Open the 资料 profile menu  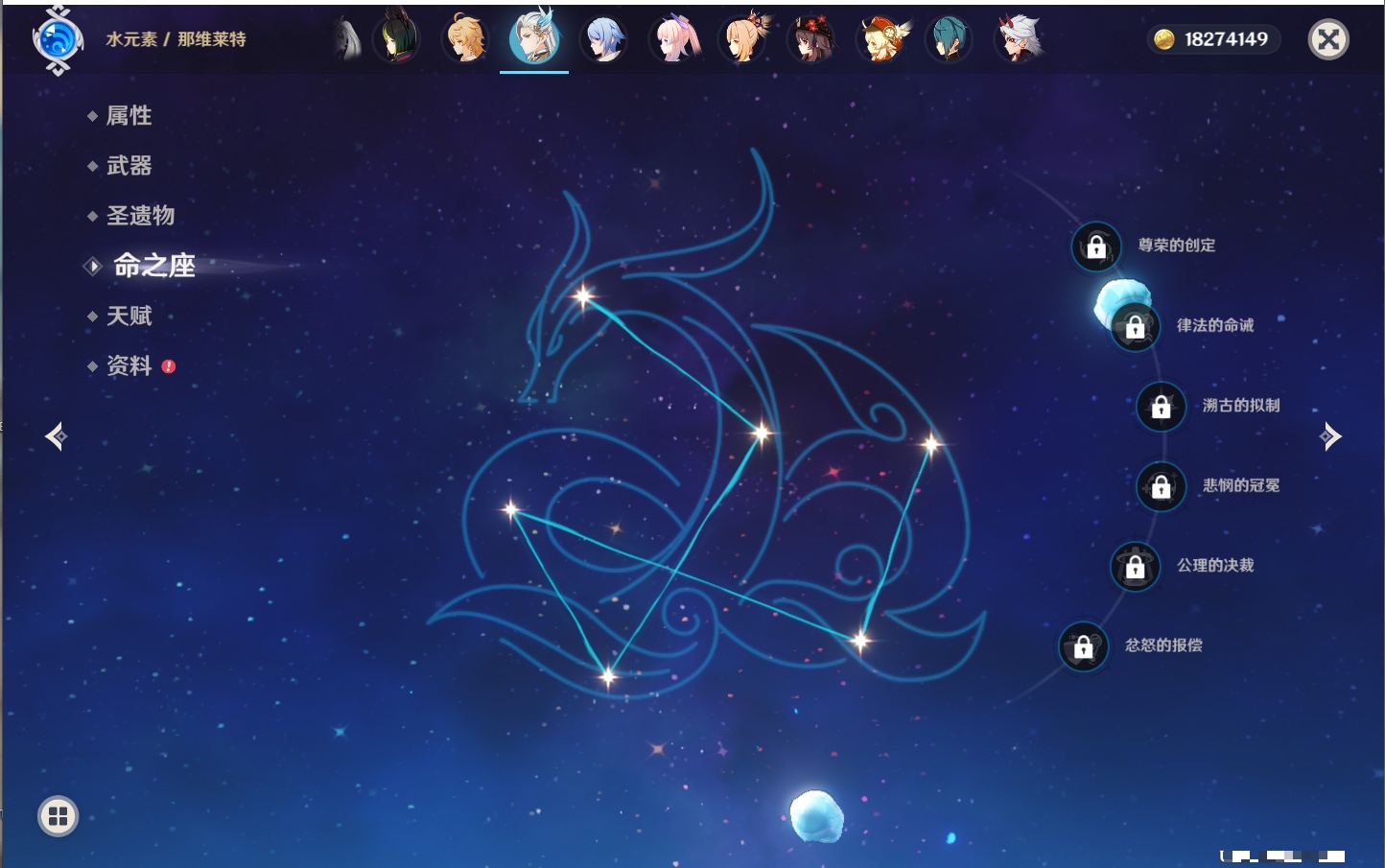pyautogui.click(x=129, y=365)
